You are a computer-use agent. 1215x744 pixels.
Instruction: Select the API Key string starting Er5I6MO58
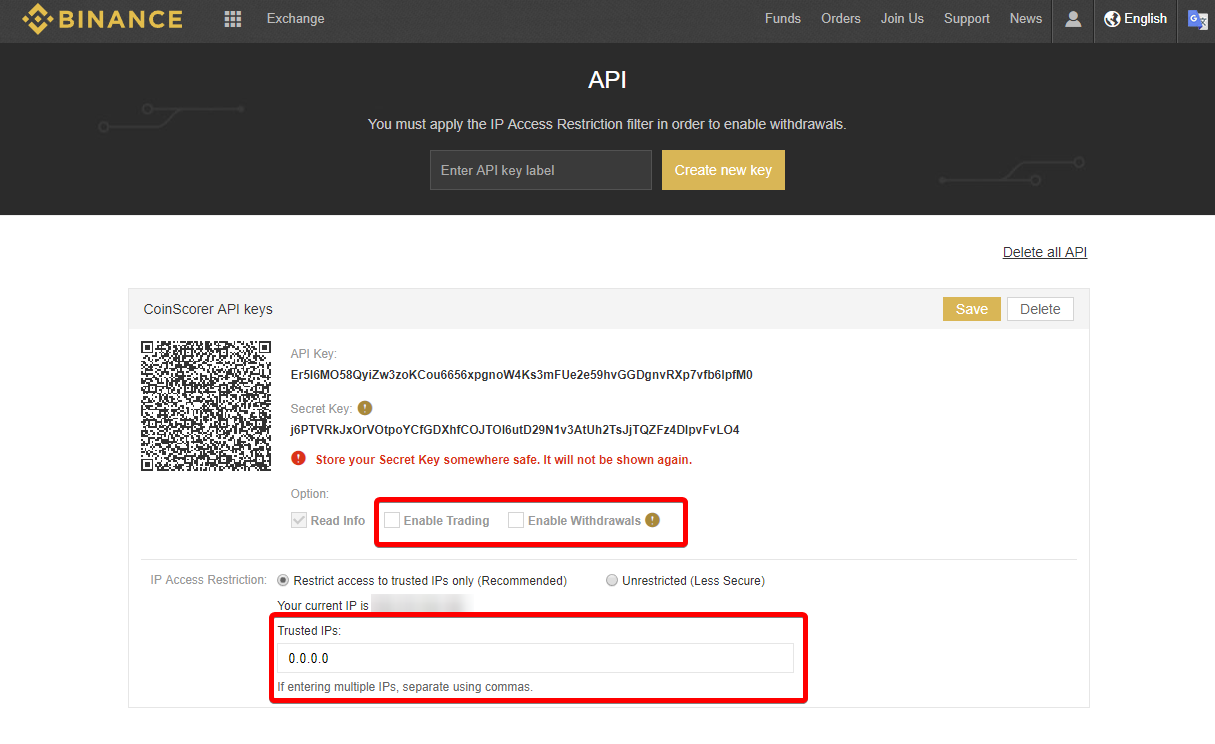(522, 375)
